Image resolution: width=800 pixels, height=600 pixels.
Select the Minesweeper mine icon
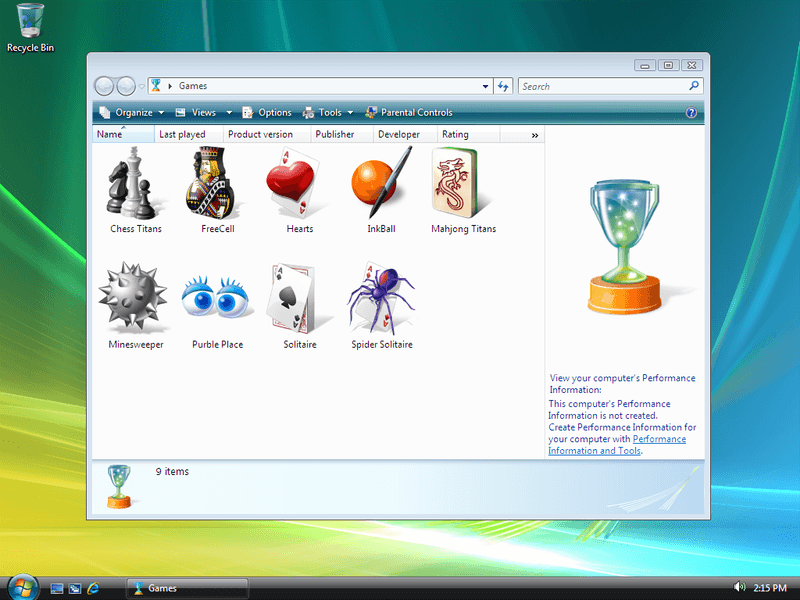tap(133, 296)
